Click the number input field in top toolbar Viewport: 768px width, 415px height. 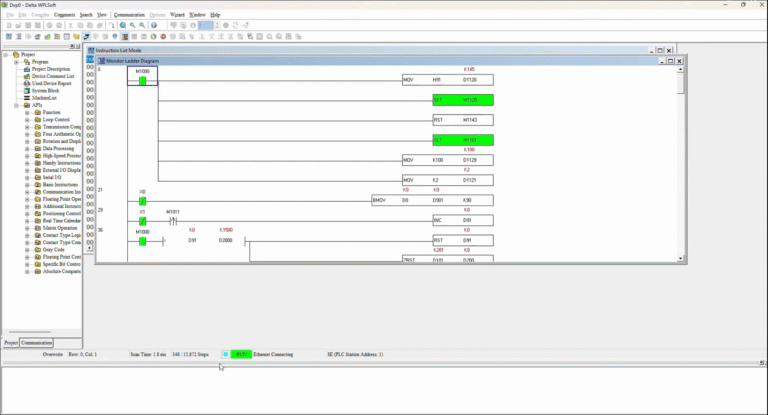(205, 25)
